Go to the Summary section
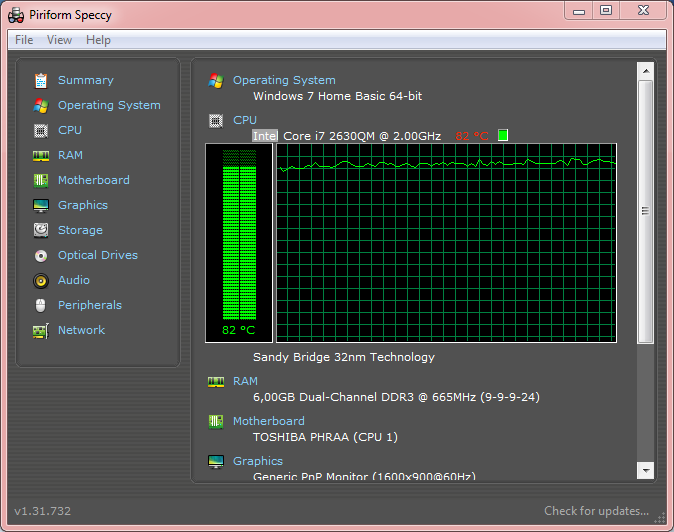 [86, 80]
